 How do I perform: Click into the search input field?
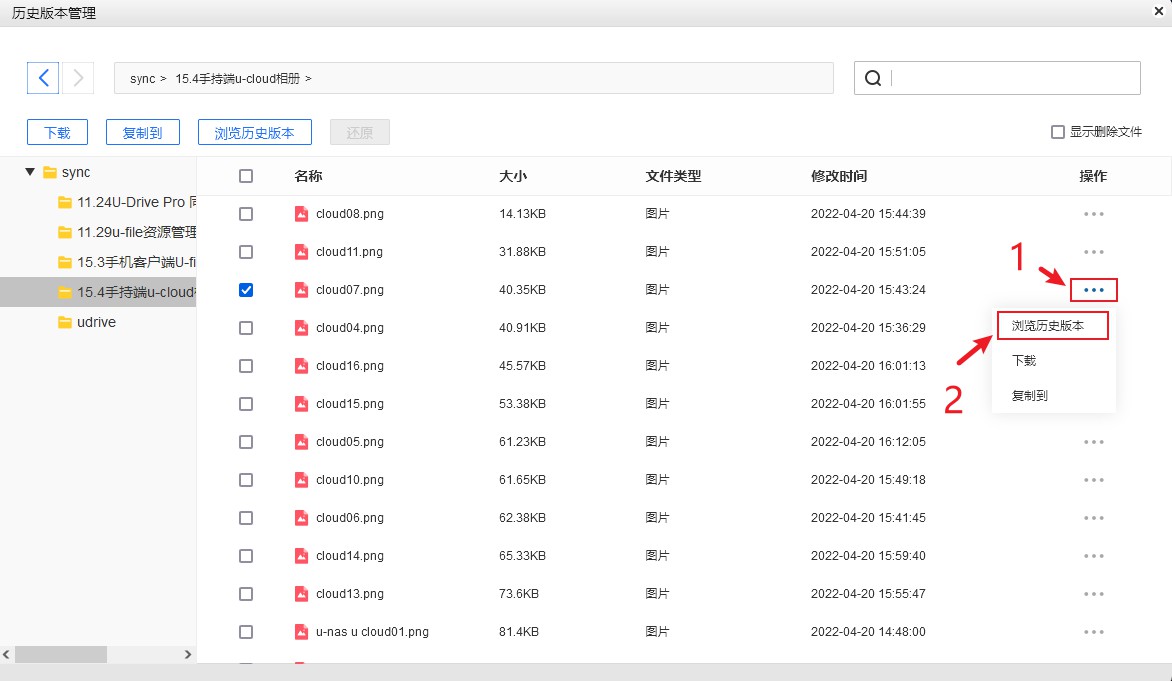point(1012,79)
